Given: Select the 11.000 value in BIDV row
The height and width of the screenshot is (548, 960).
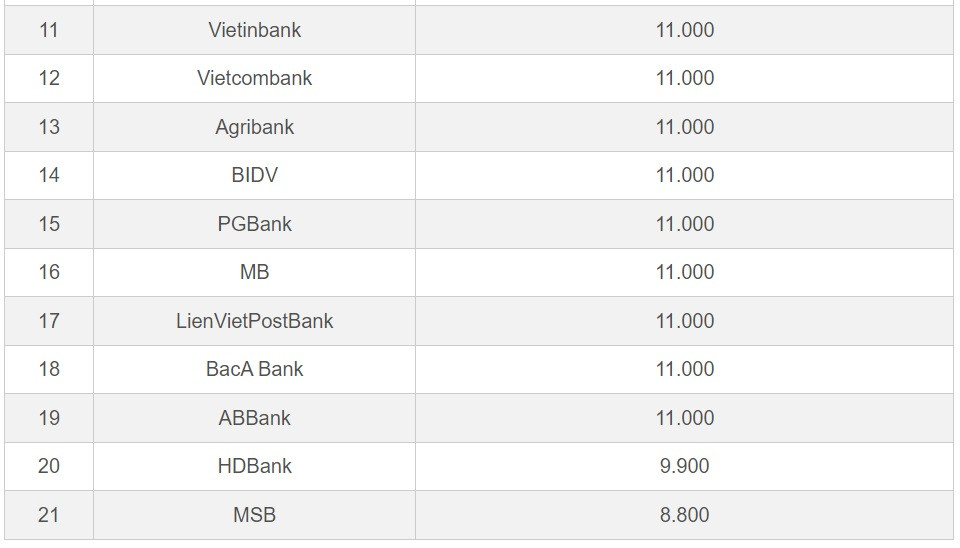Looking at the screenshot, I should pos(684,175).
